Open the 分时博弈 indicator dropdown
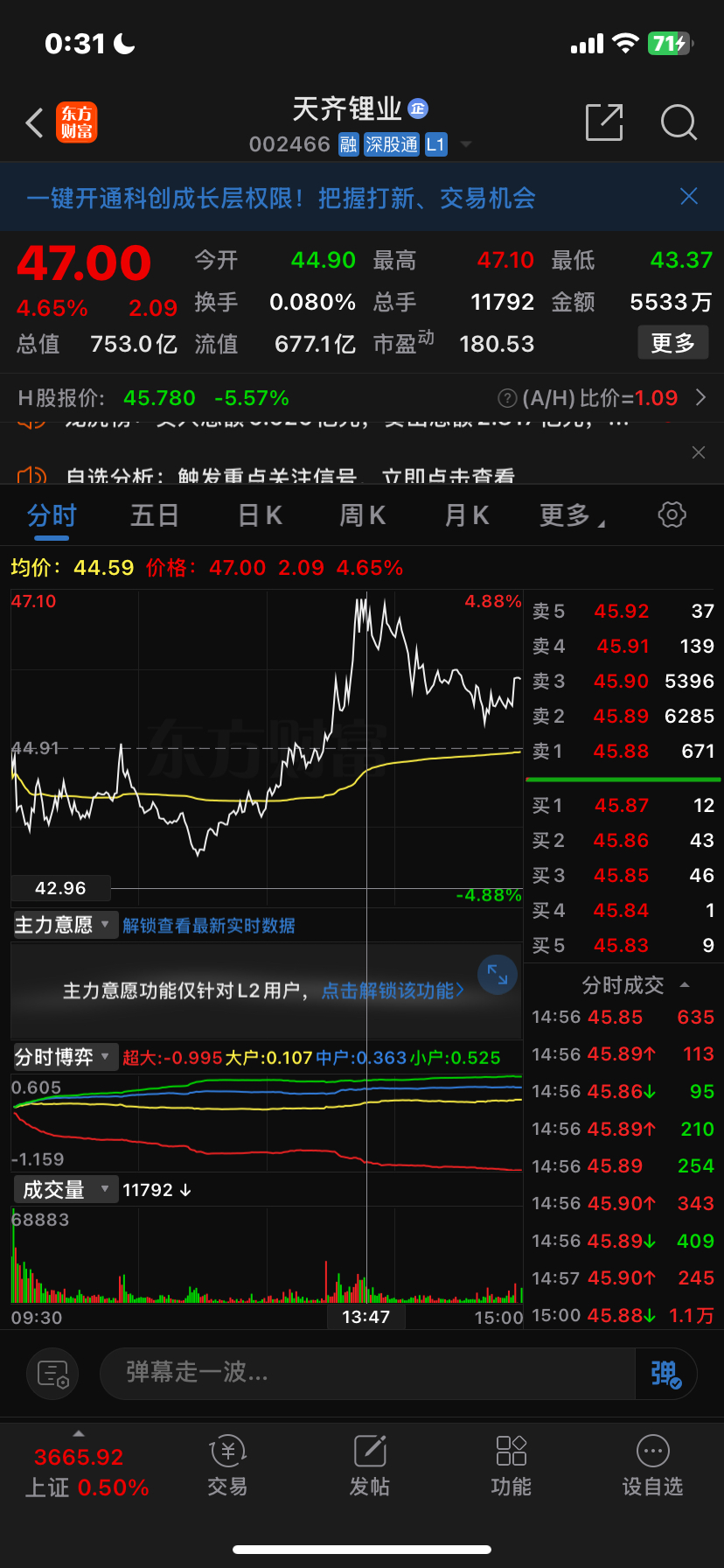This screenshot has height=1568, width=724. pos(64,1057)
